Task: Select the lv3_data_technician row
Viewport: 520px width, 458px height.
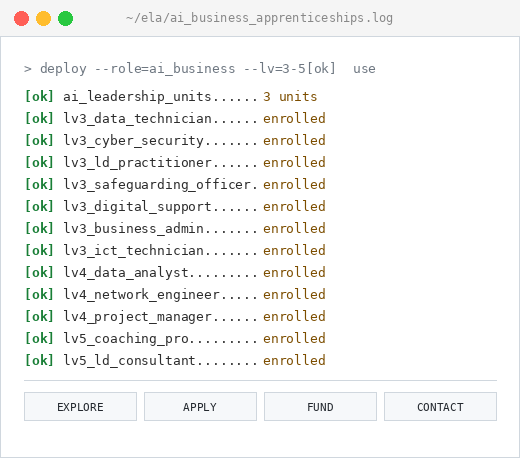Action: [x=175, y=119]
